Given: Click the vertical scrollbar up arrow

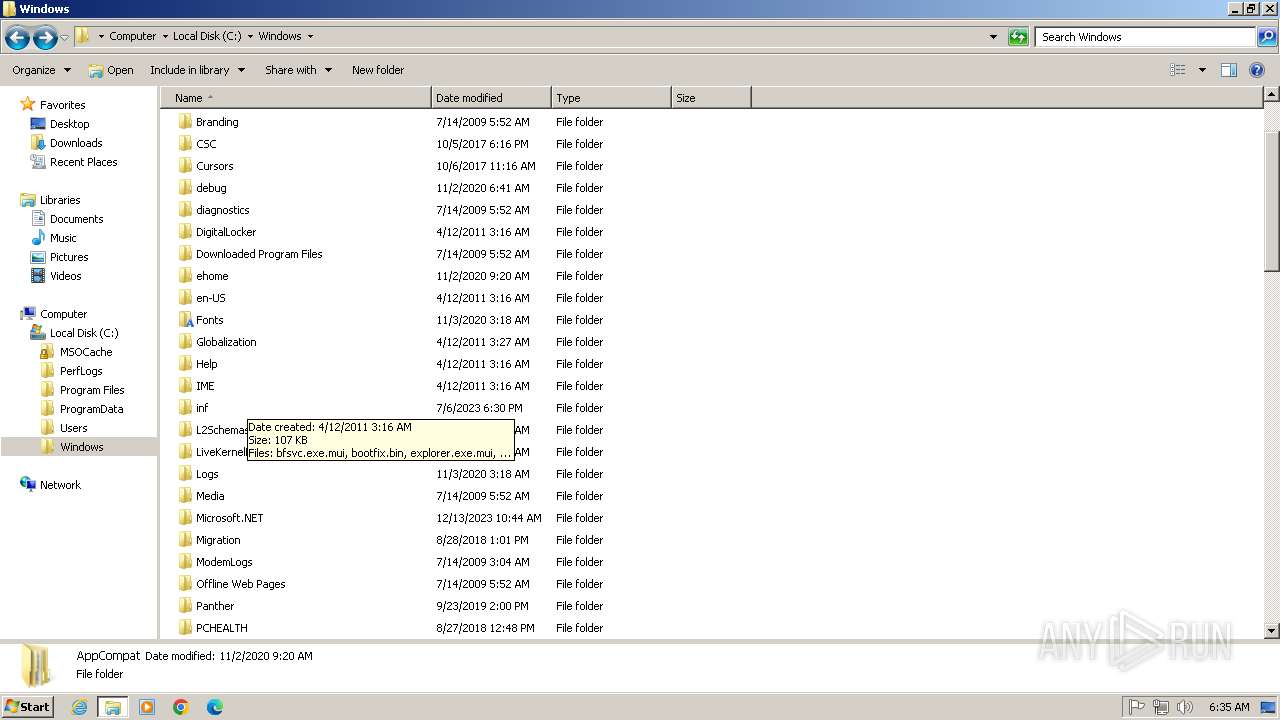Looking at the screenshot, I should pyautogui.click(x=1272, y=94).
